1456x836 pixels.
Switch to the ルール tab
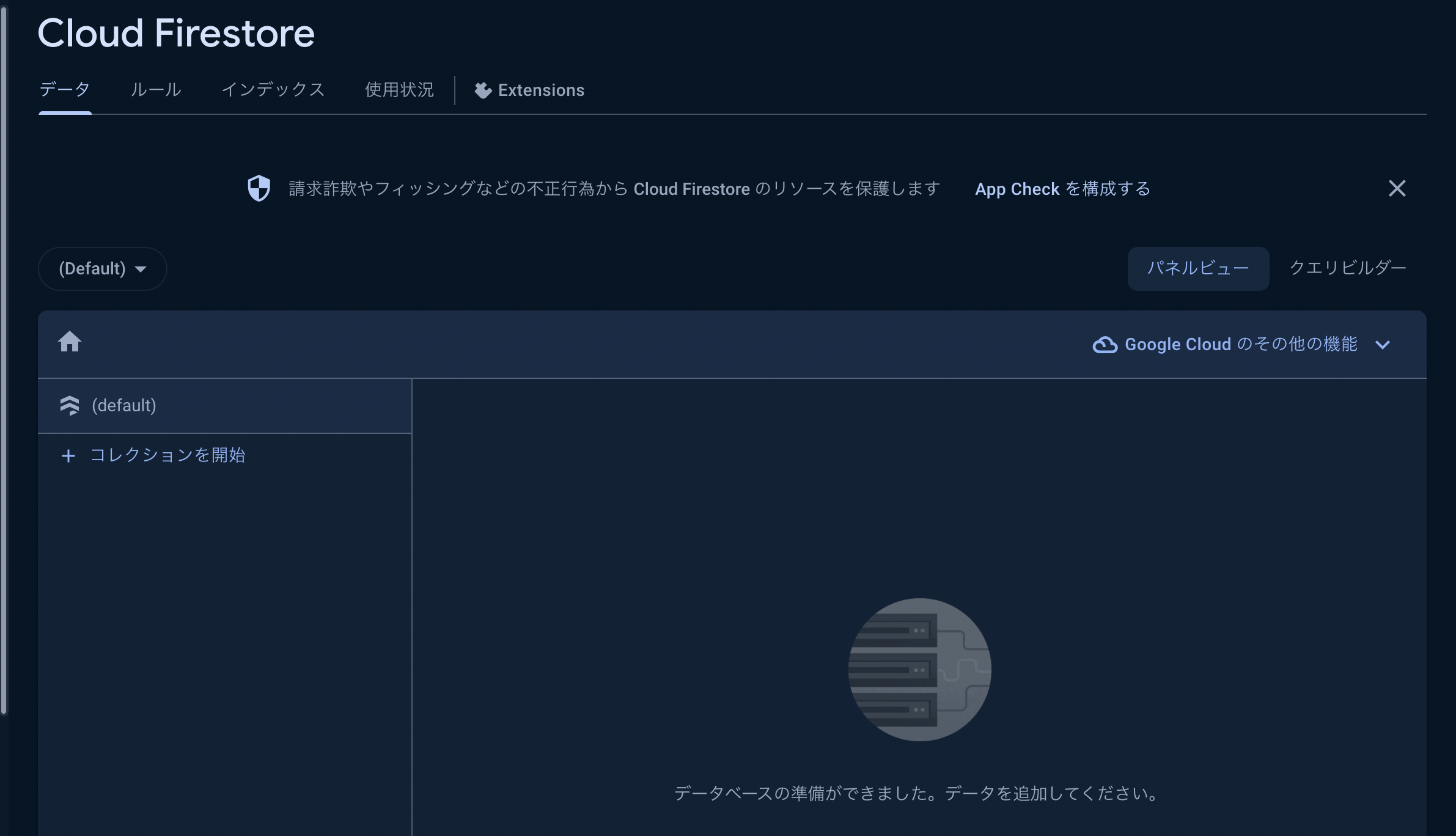click(x=156, y=89)
